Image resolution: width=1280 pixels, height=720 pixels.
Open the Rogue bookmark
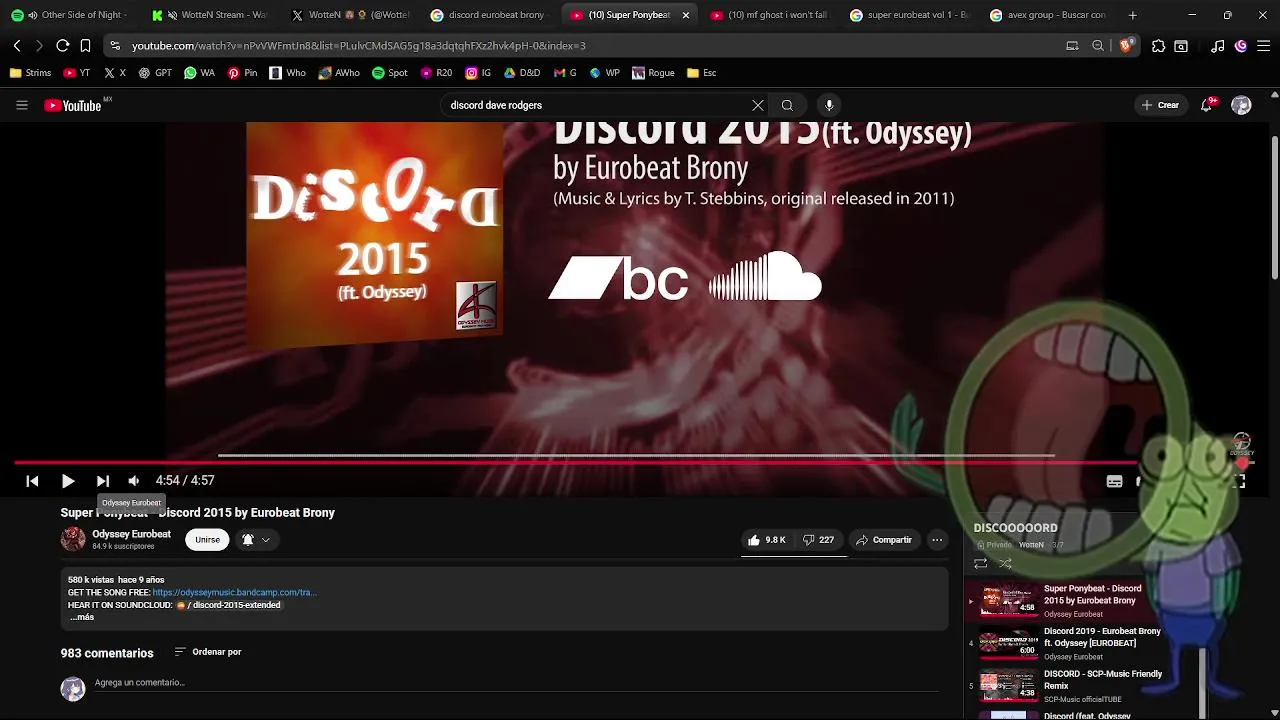652,73
